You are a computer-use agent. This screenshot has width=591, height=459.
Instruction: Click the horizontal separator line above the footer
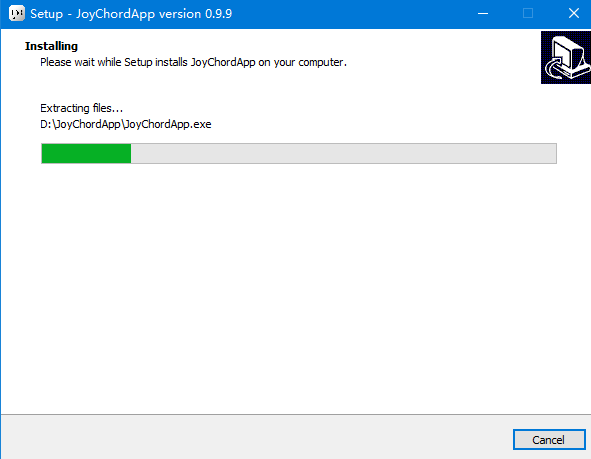point(296,415)
